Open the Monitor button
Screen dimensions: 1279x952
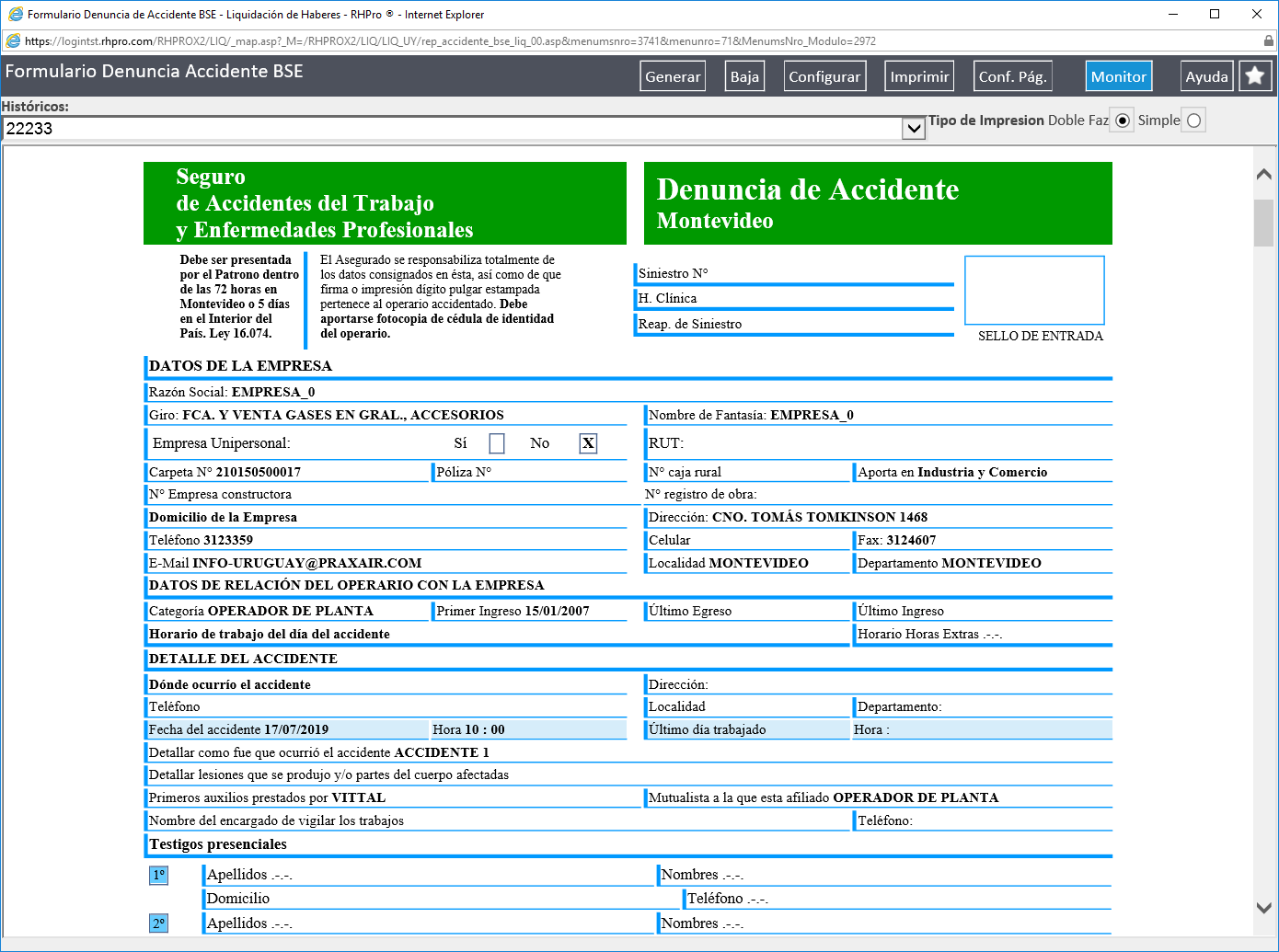point(1119,76)
